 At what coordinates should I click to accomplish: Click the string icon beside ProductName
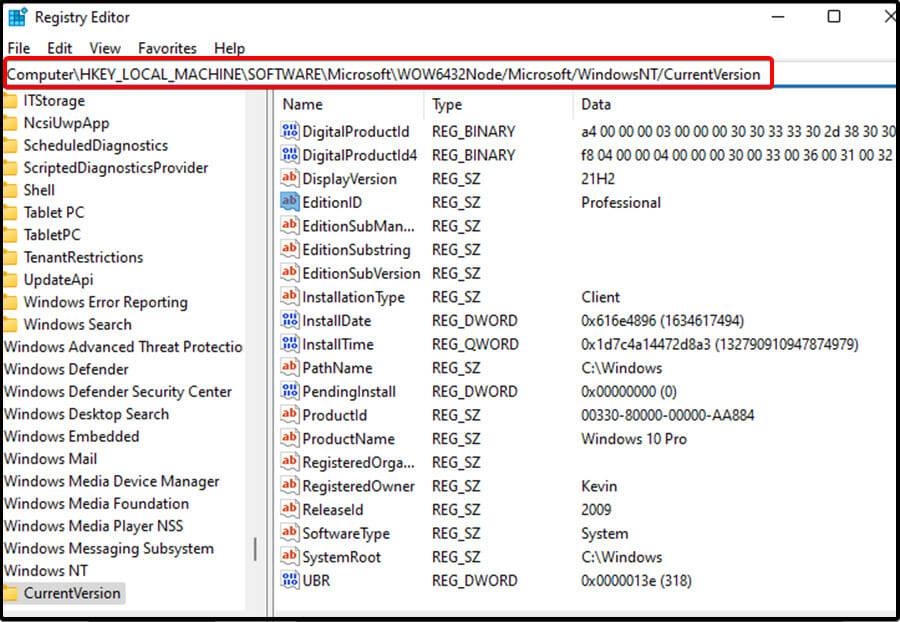[289, 438]
